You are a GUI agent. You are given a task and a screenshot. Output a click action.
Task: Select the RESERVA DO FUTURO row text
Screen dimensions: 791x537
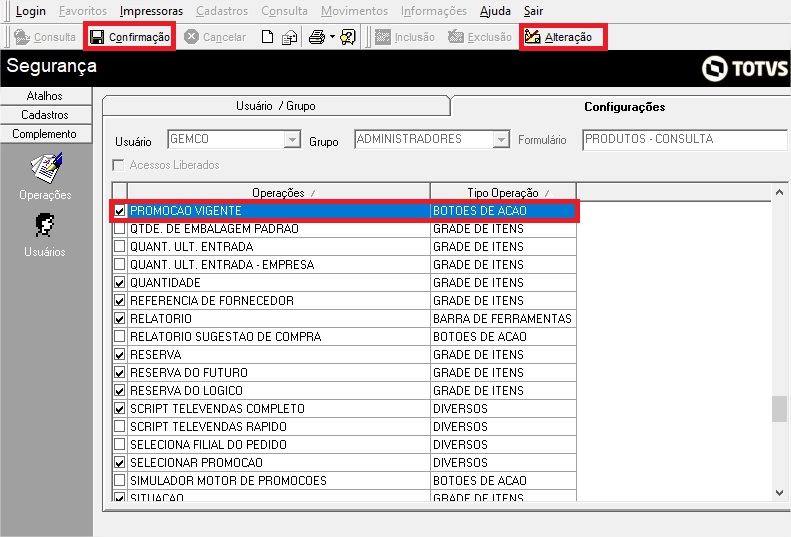tap(189, 372)
